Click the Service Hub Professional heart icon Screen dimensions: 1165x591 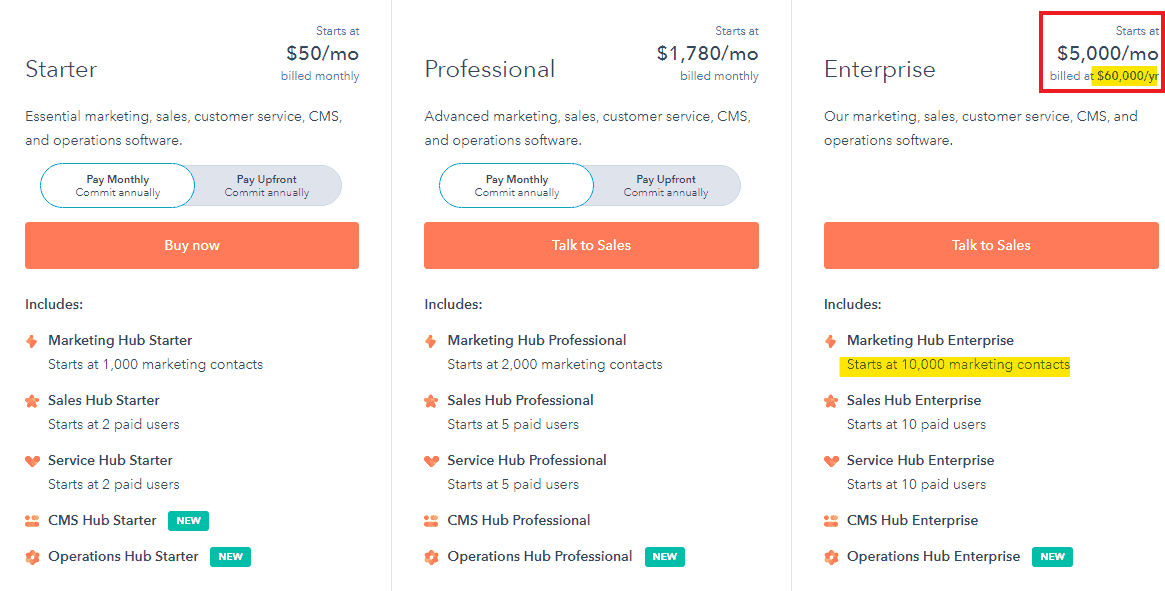pyautogui.click(x=431, y=461)
